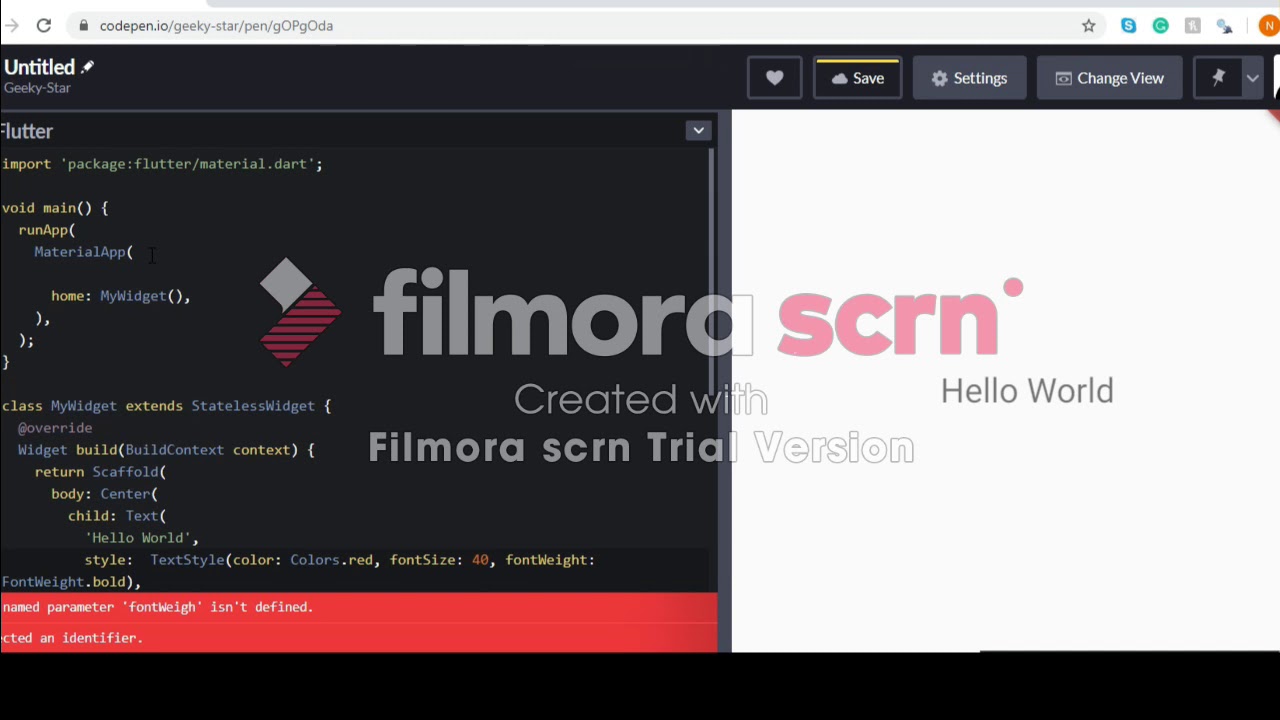Click the Hello World text in preview
1280x720 pixels.
pos(1027,391)
